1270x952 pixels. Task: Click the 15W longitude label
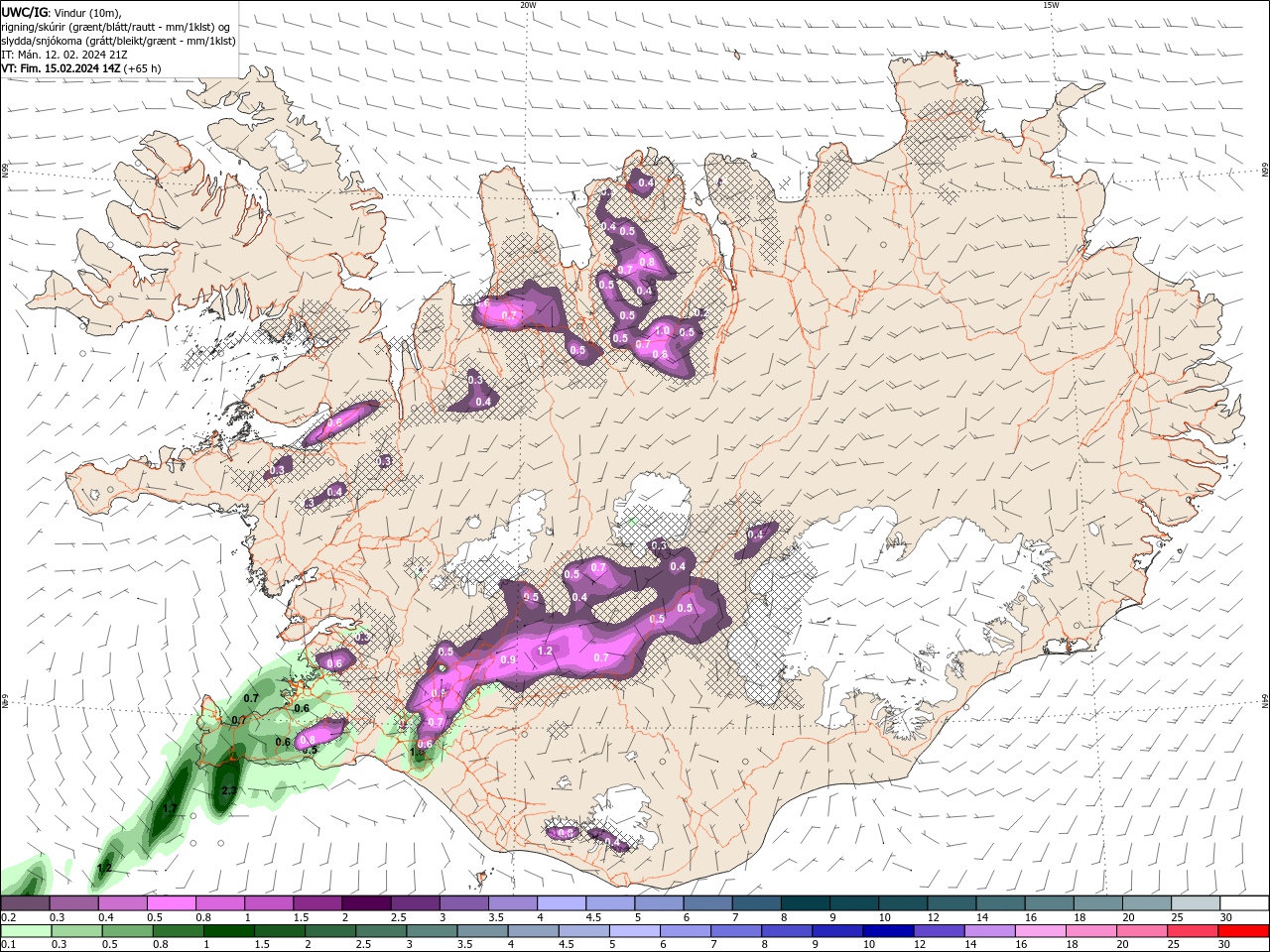[1051, 5]
